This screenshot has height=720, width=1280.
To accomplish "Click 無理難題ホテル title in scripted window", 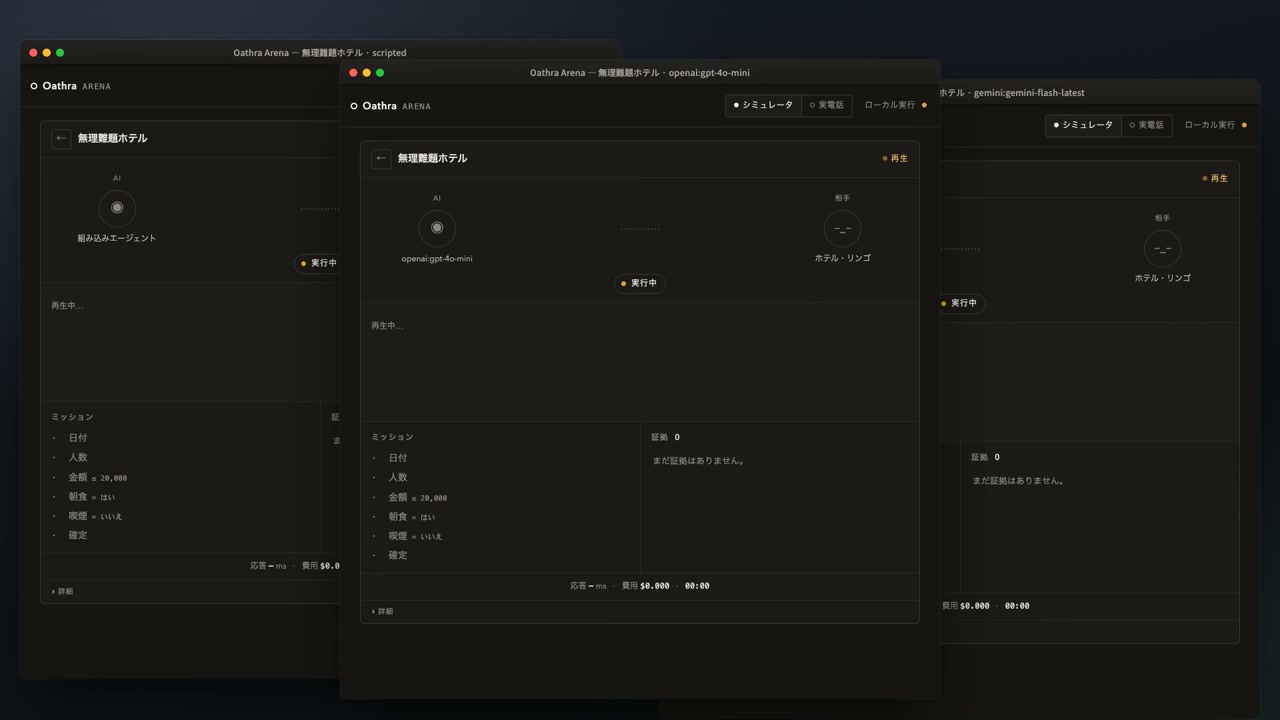I will tap(112, 138).
